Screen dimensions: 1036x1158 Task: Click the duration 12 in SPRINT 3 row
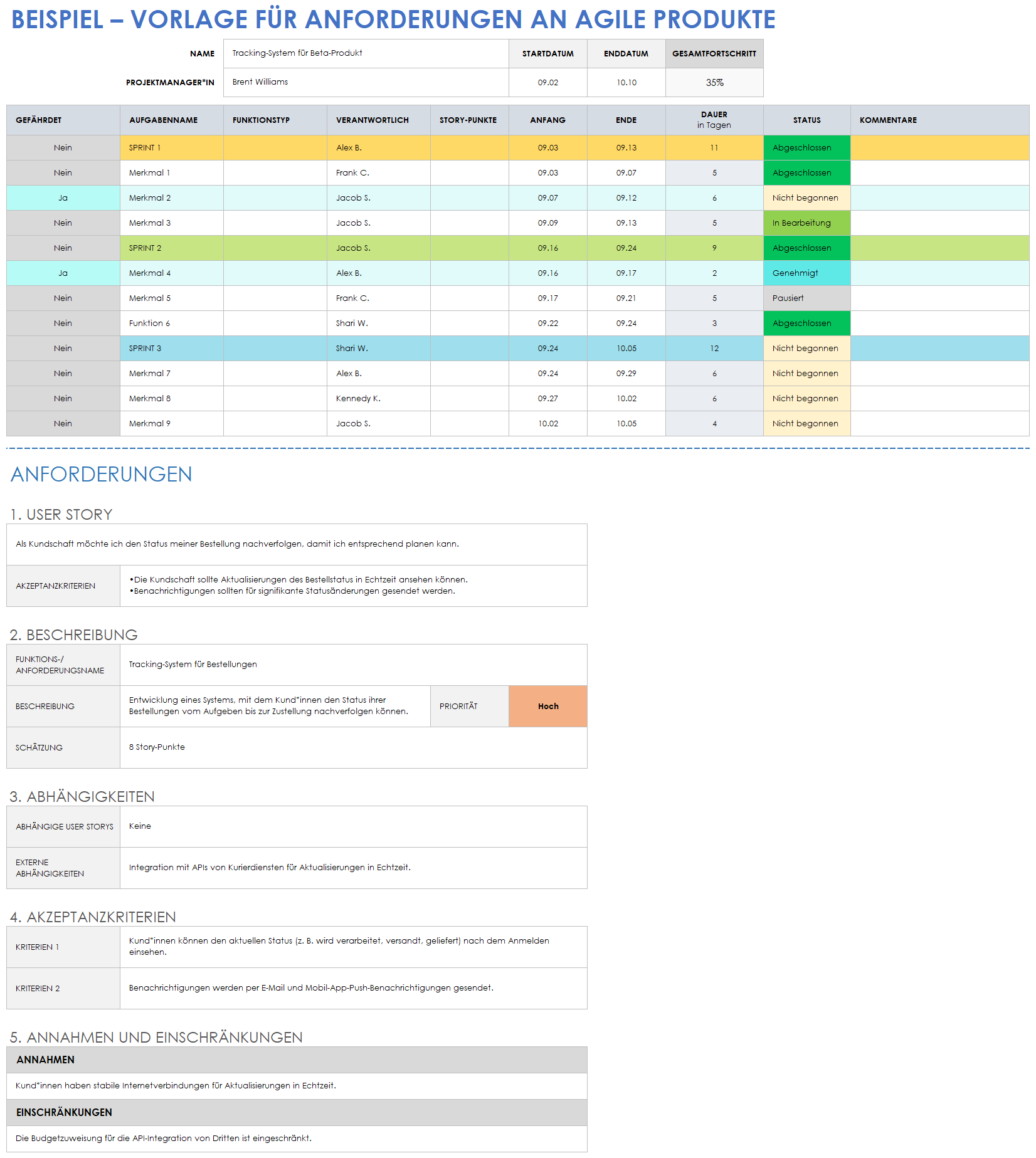(x=714, y=348)
